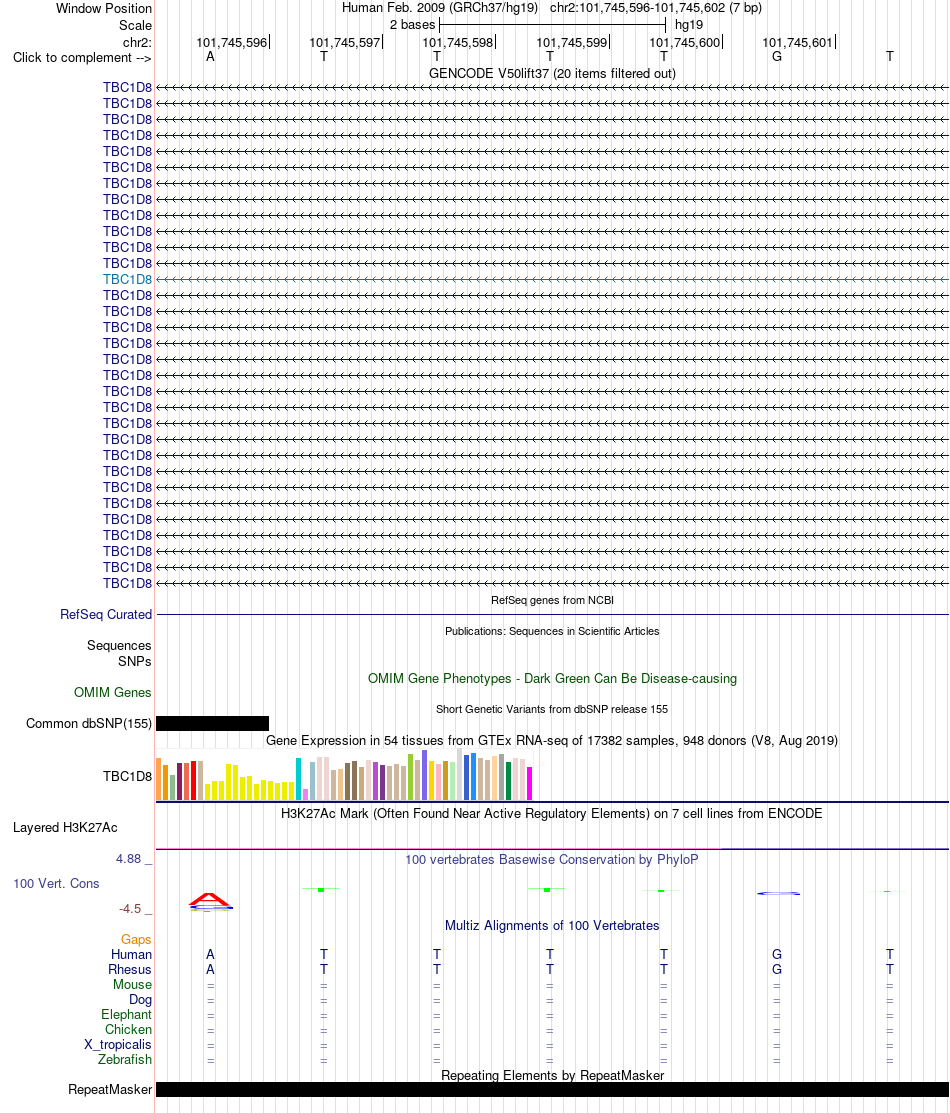Click the PhyloP lower value -4.5
Image resolution: width=950 pixels, height=1113 pixels.
point(130,909)
